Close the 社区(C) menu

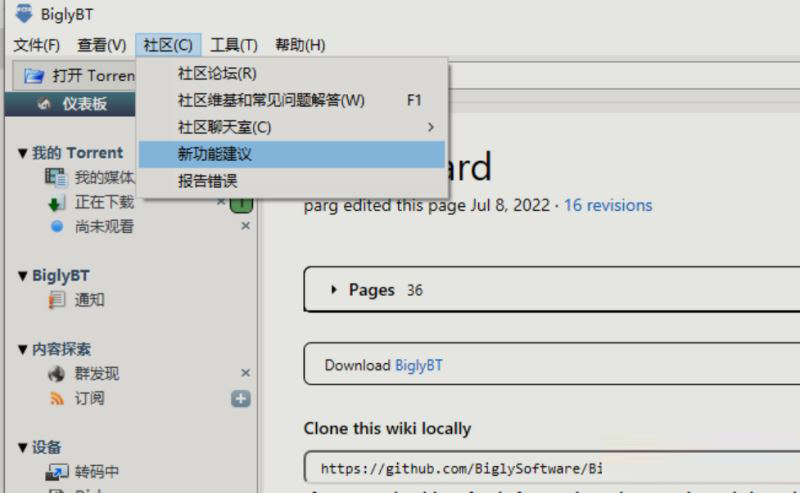(x=168, y=45)
